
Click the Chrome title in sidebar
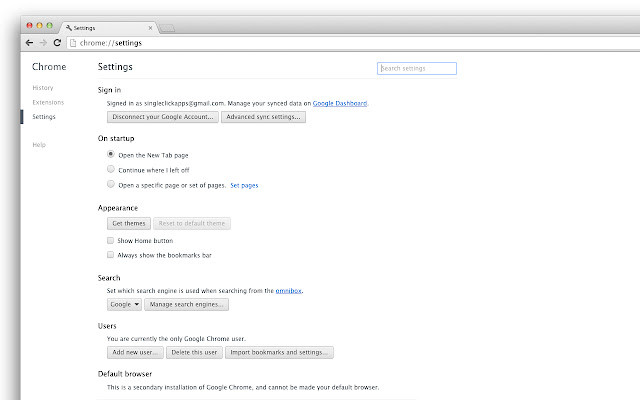coord(49,67)
